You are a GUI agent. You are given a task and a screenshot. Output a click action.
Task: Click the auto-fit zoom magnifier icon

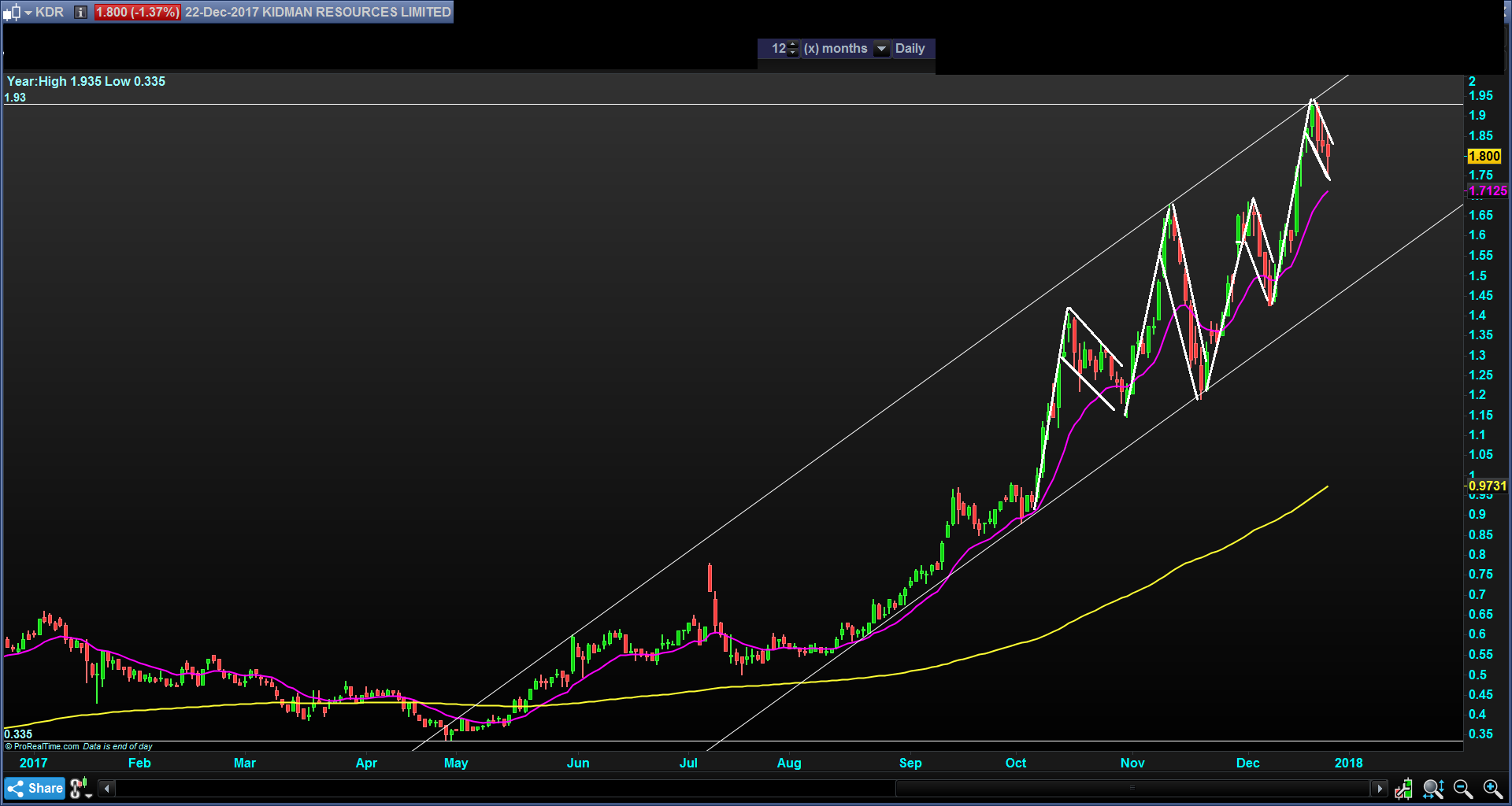(x=1432, y=788)
